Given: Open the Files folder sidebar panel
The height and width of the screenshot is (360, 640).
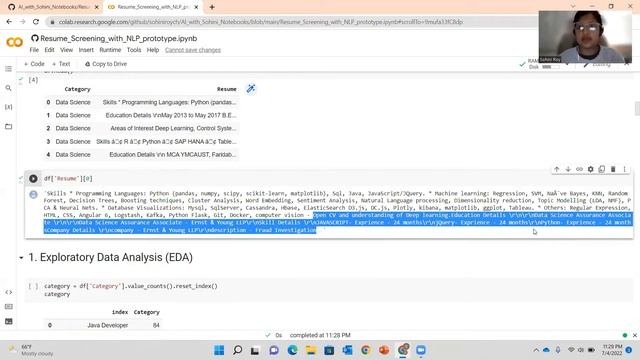Looking at the screenshot, I should coord(9,127).
